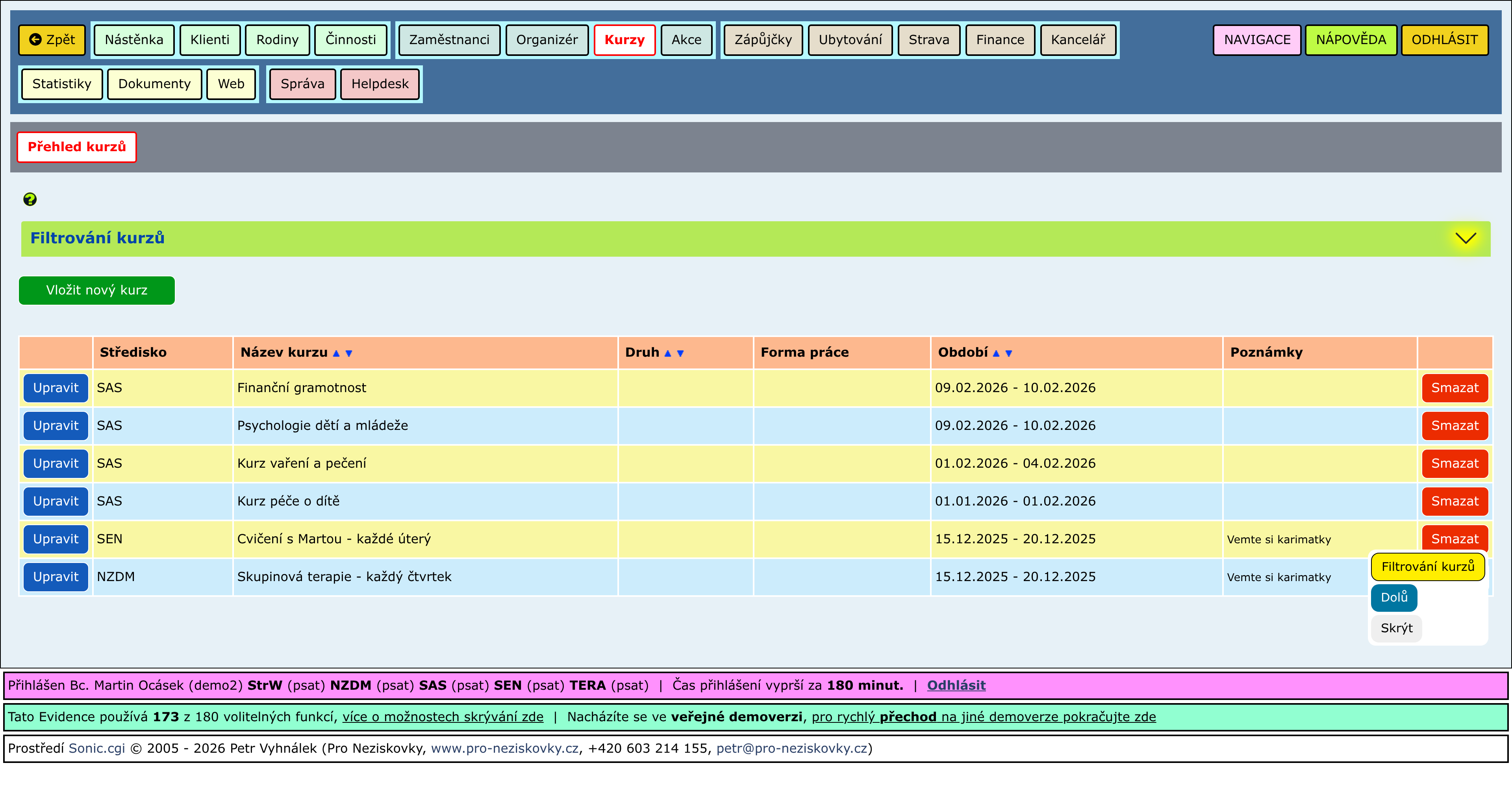Hide floating panel via Skrýt
The height and width of the screenshot is (785, 1512).
coord(1396,628)
